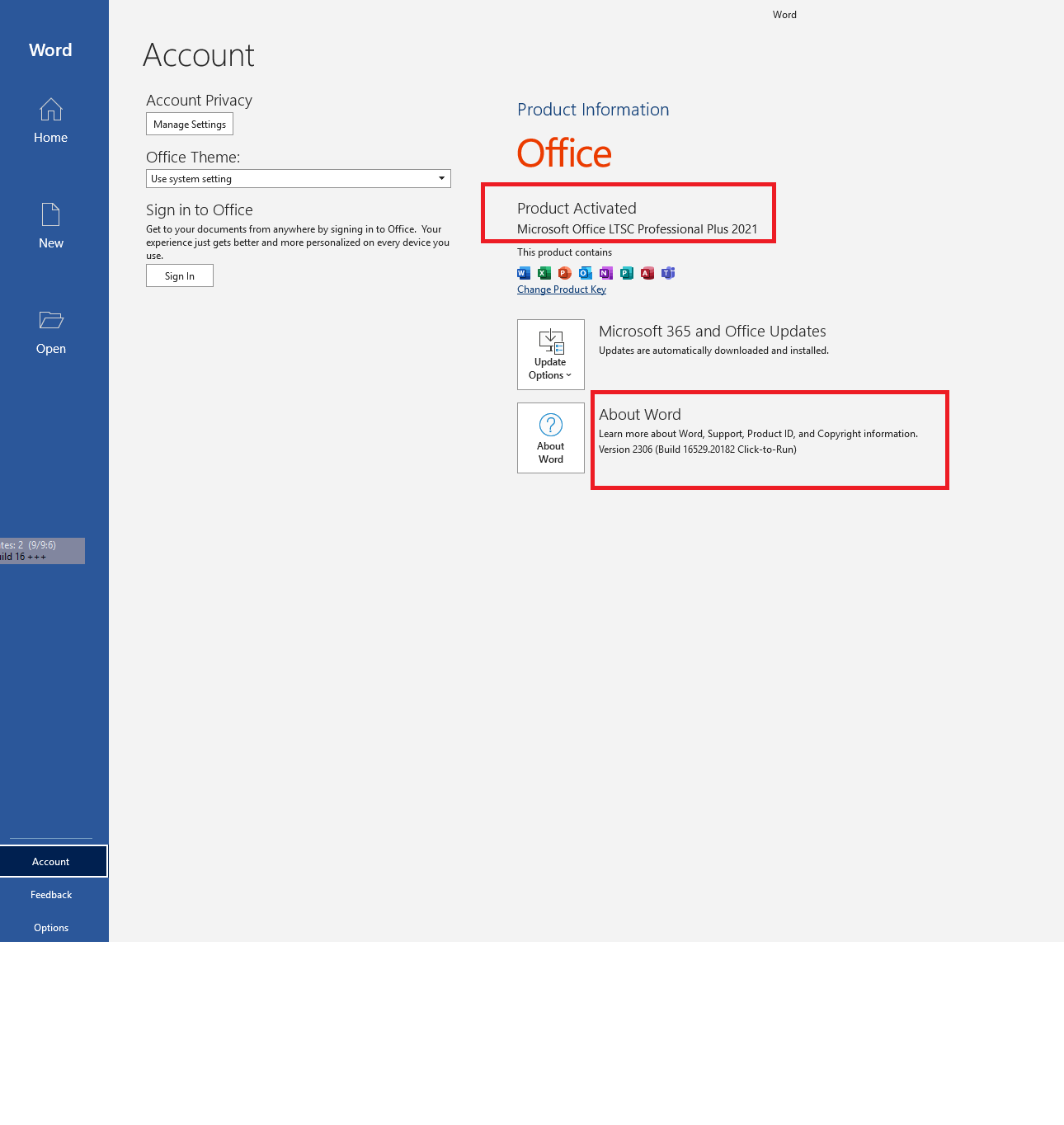Click 'Updates are automatically downloaded and installed.' text
The height and width of the screenshot is (1125, 1064).
[x=713, y=351]
